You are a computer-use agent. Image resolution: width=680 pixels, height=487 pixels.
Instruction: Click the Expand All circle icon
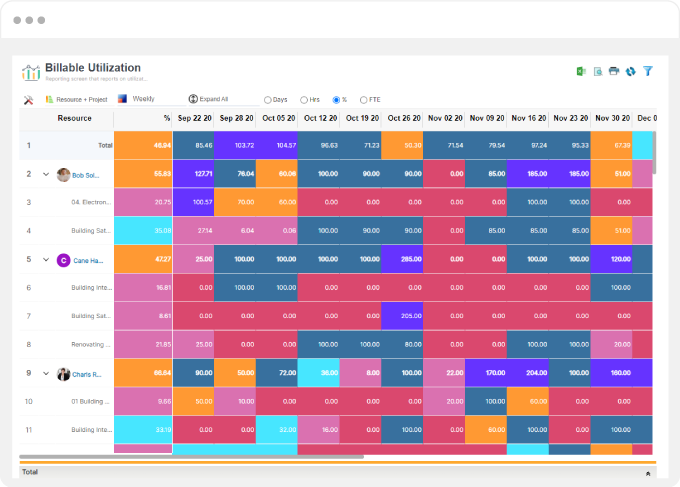coord(193,99)
